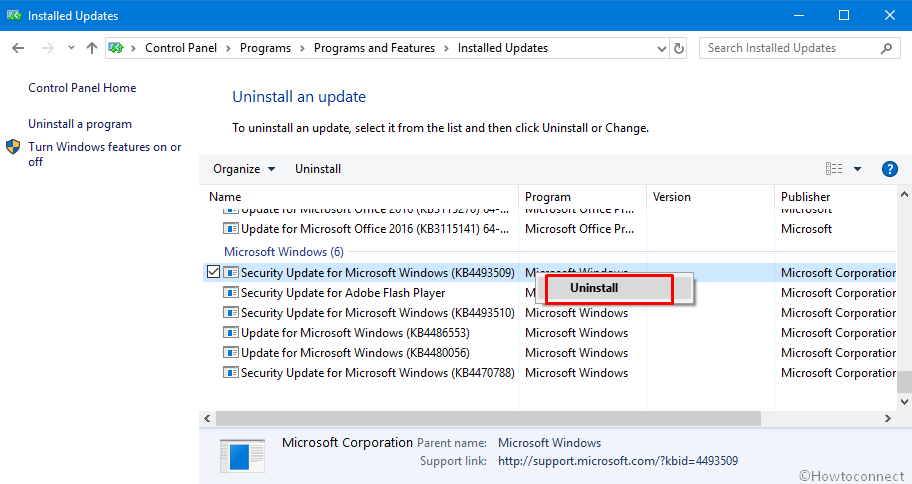The image size is (912, 484).
Task: Click the change view icon
Action: [834, 169]
